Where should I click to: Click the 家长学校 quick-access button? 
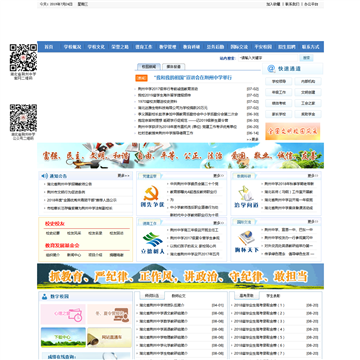tap(278, 114)
